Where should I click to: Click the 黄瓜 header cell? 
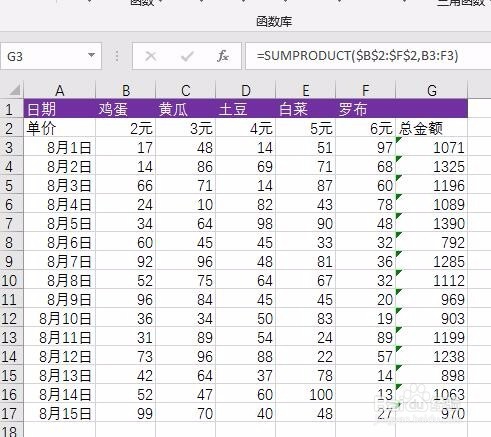point(186,109)
